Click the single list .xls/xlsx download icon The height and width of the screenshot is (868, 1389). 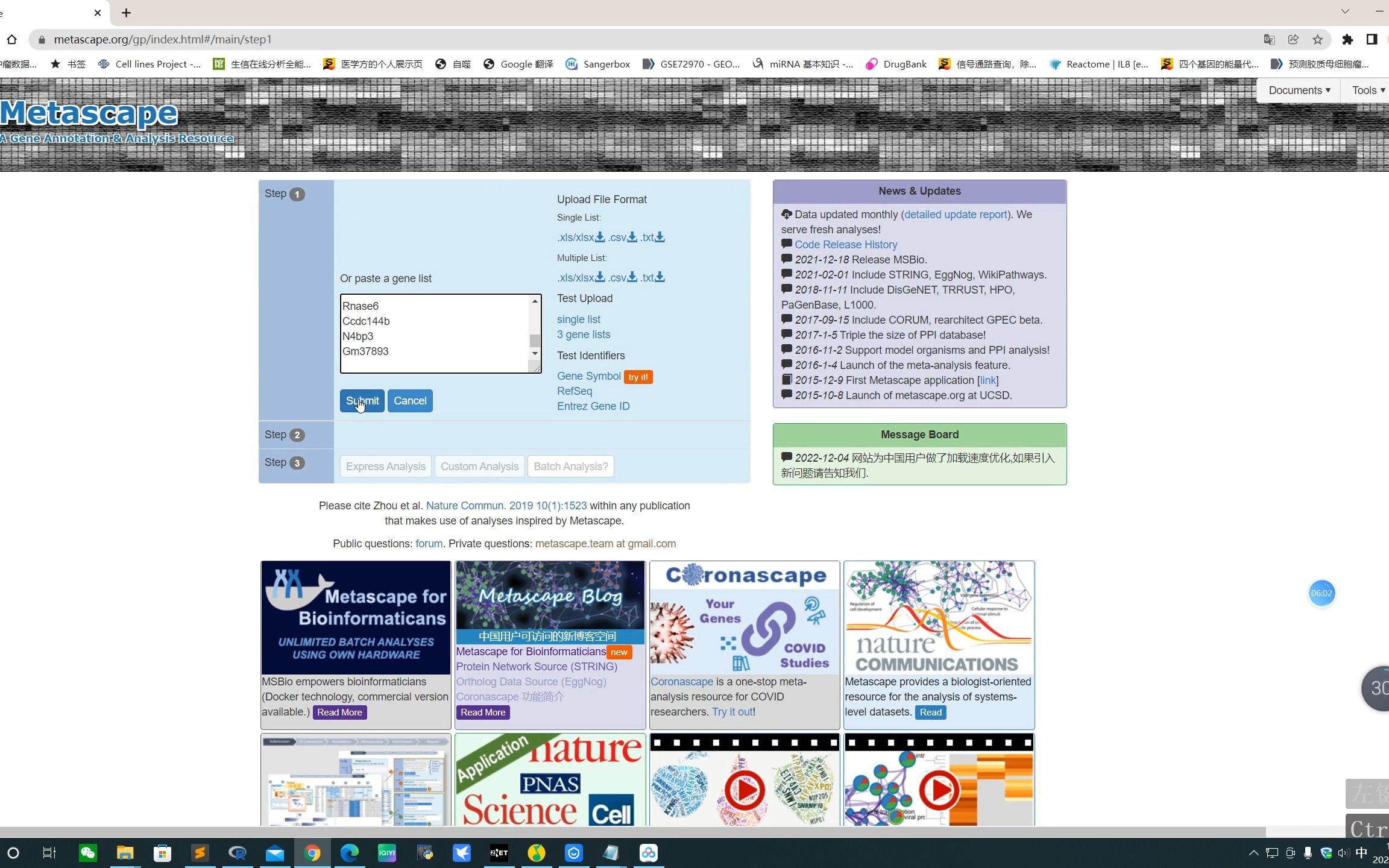click(600, 237)
